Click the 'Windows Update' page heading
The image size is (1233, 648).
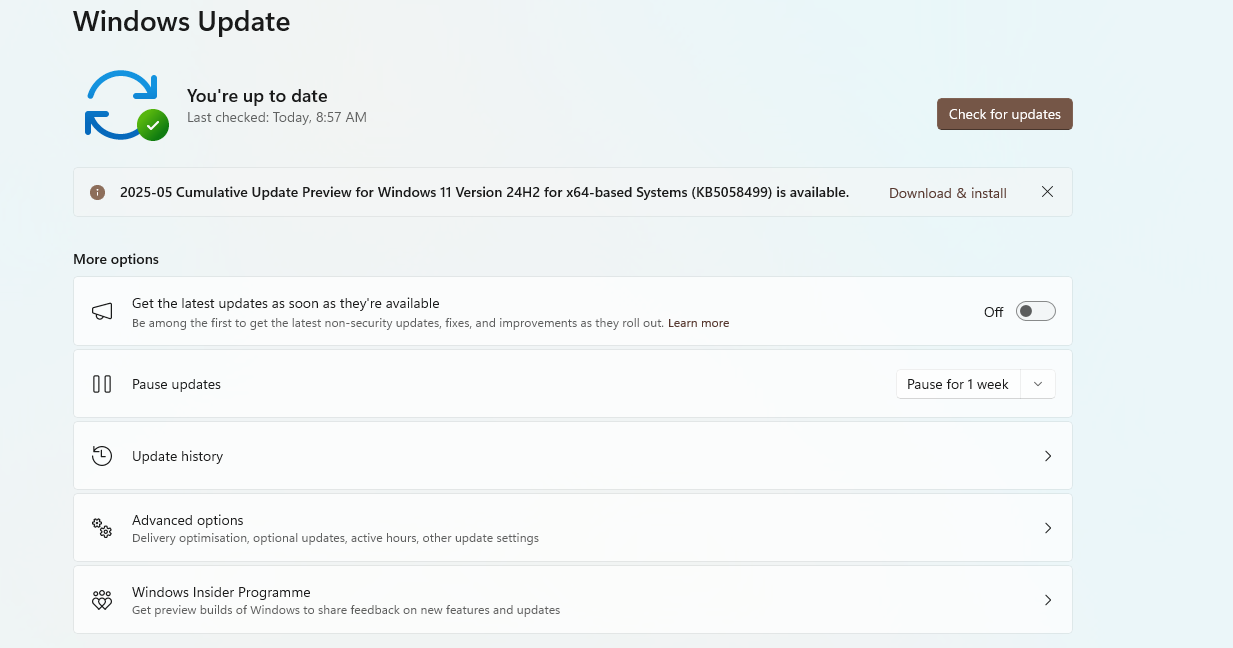click(x=182, y=21)
